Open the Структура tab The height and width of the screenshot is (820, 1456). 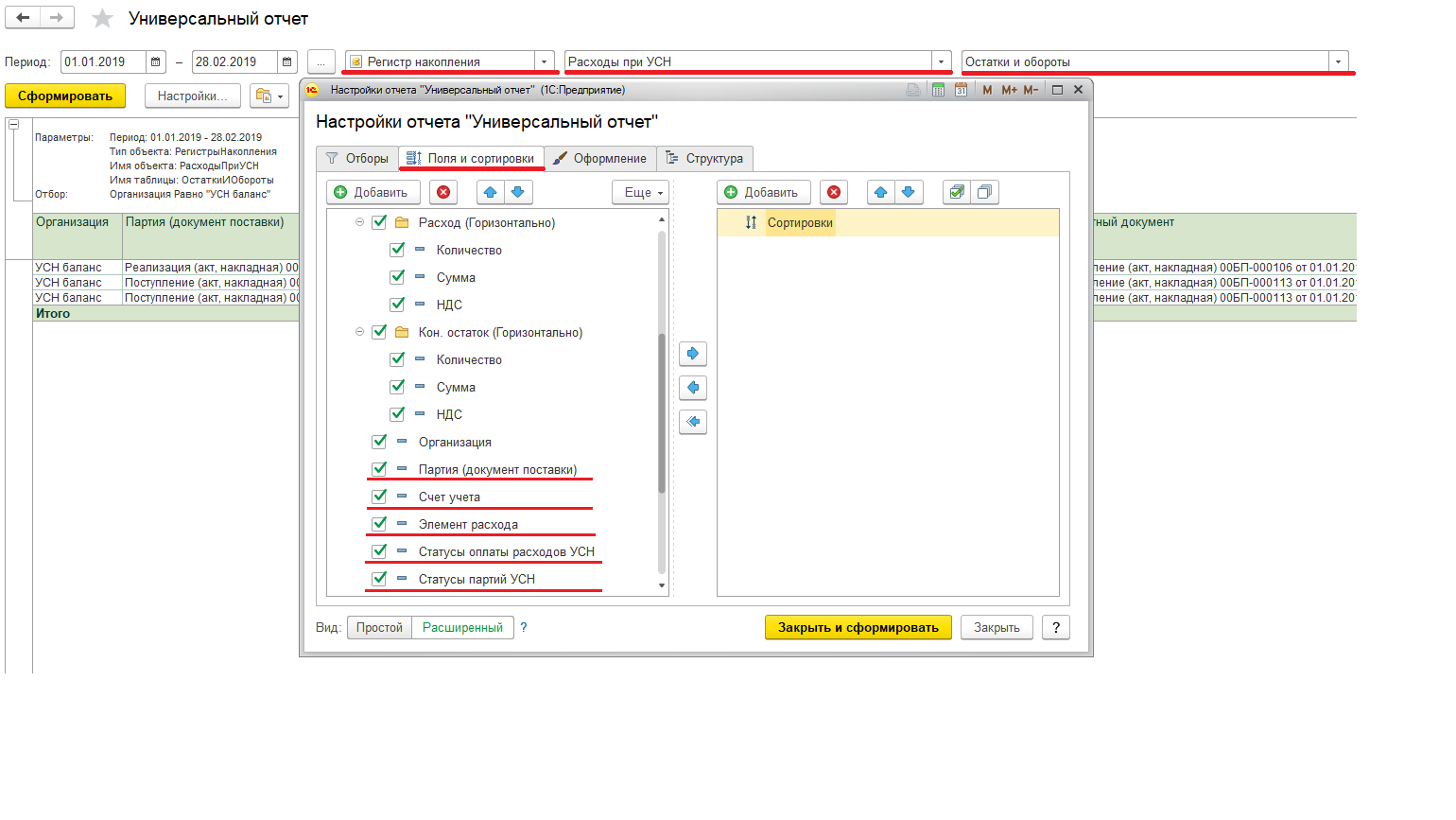(x=704, y=159)
